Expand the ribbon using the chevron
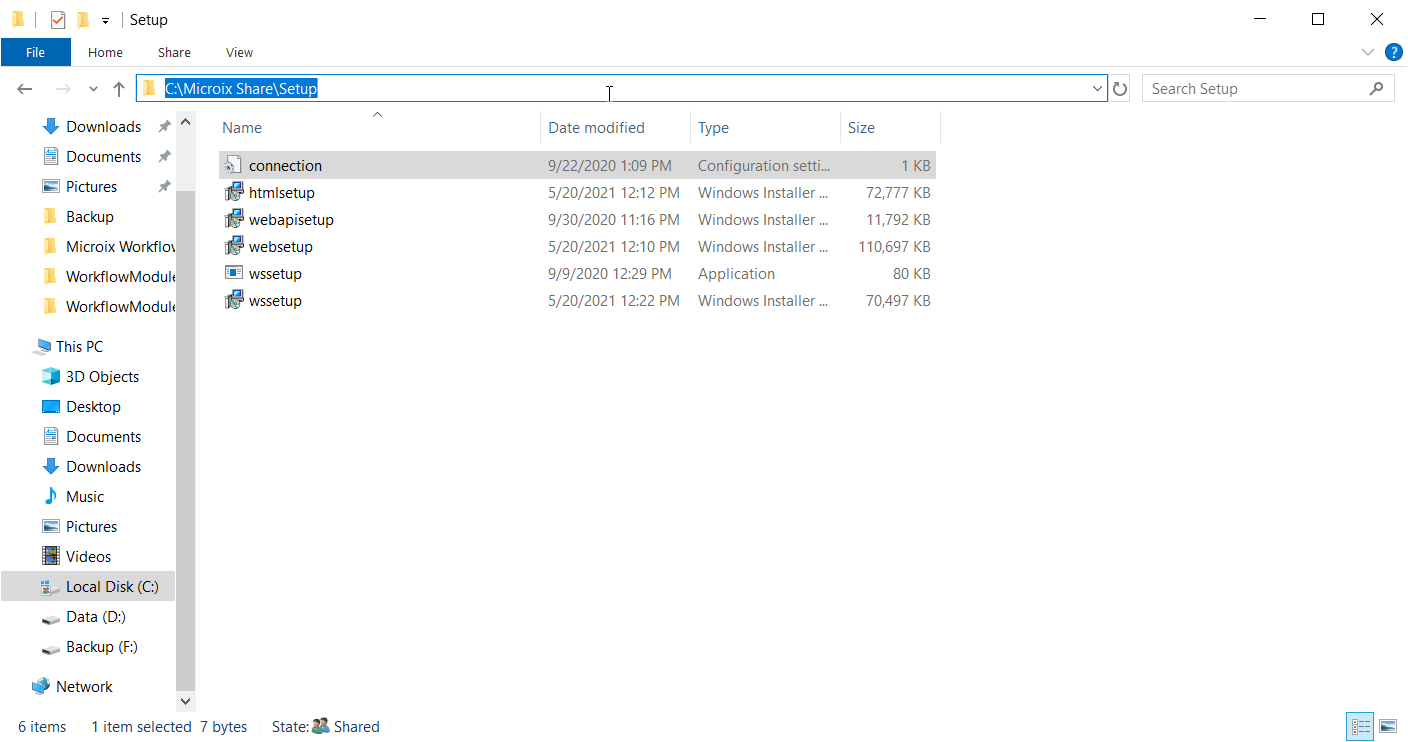 (1368, 52)
